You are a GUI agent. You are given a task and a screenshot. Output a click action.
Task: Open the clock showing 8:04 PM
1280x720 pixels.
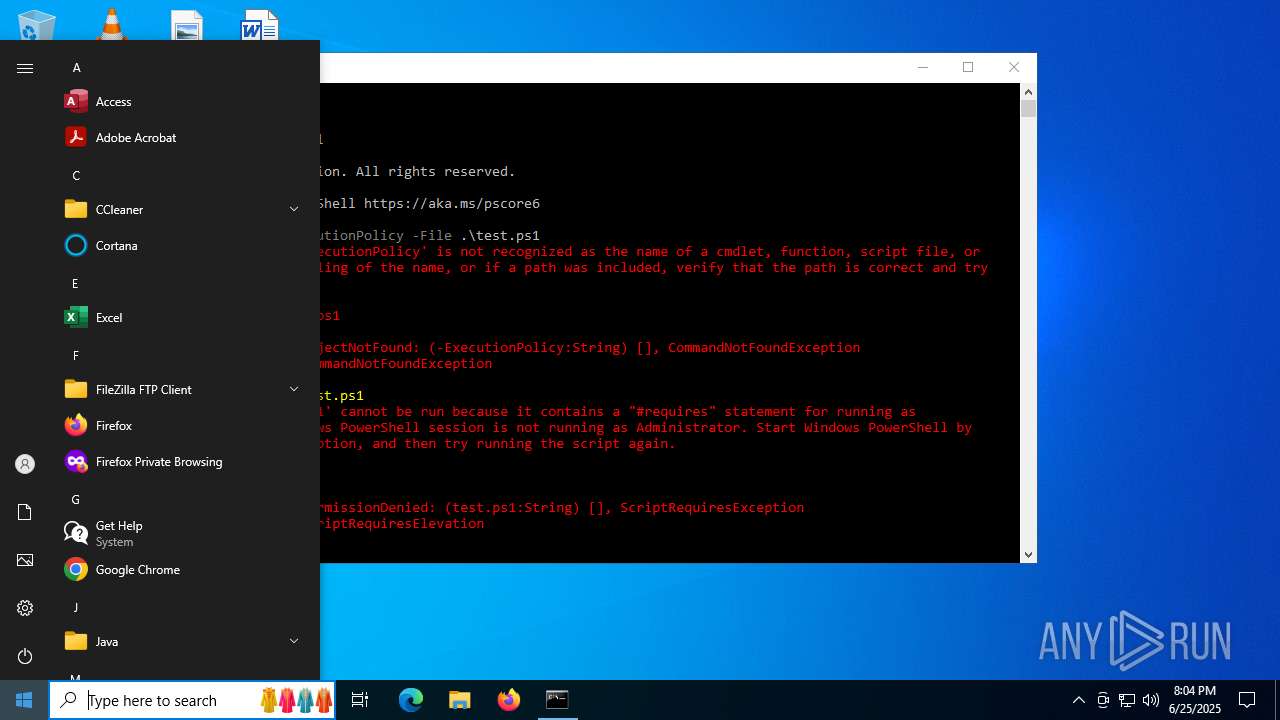pos(1196,700)
